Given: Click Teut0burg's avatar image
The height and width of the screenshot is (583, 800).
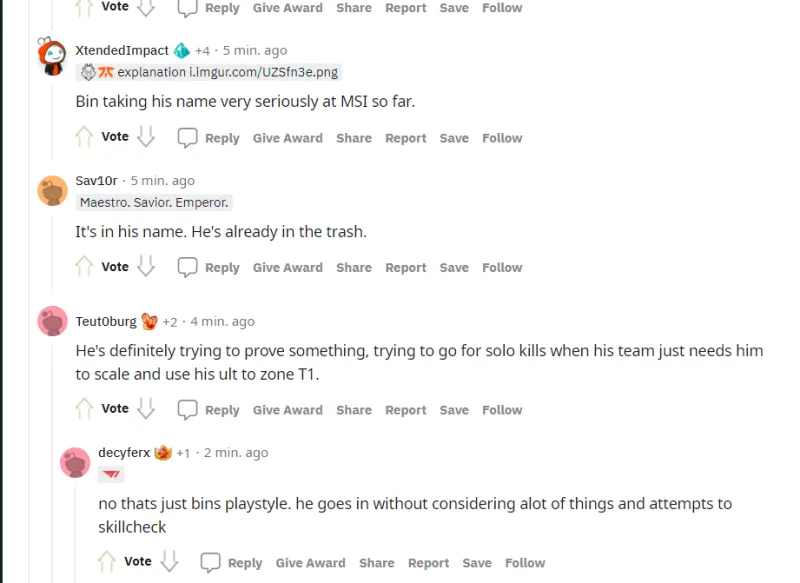Looking at the screenshot, I should tap(52, 321).
